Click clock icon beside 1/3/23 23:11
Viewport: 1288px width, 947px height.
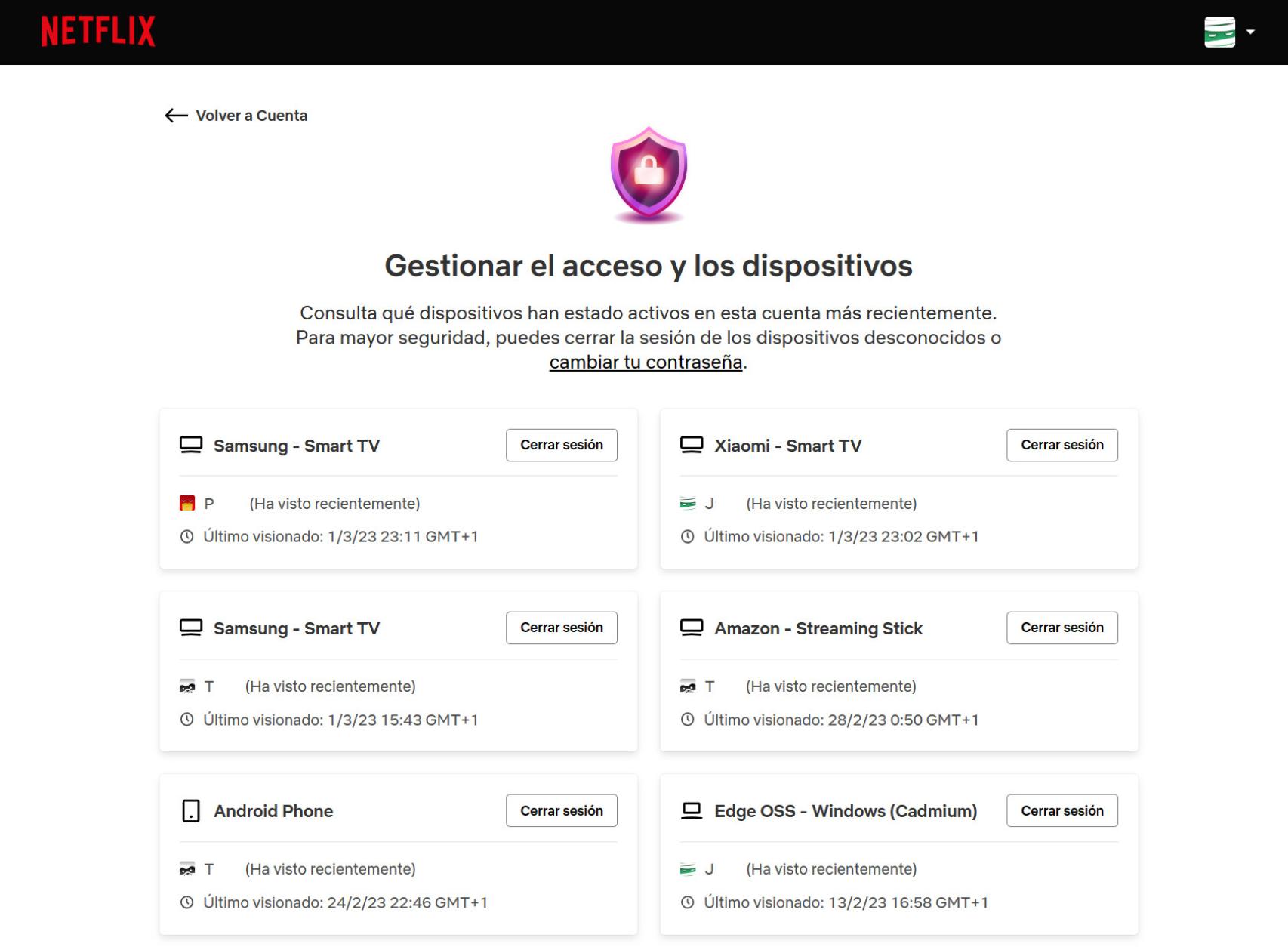(186, 537)
